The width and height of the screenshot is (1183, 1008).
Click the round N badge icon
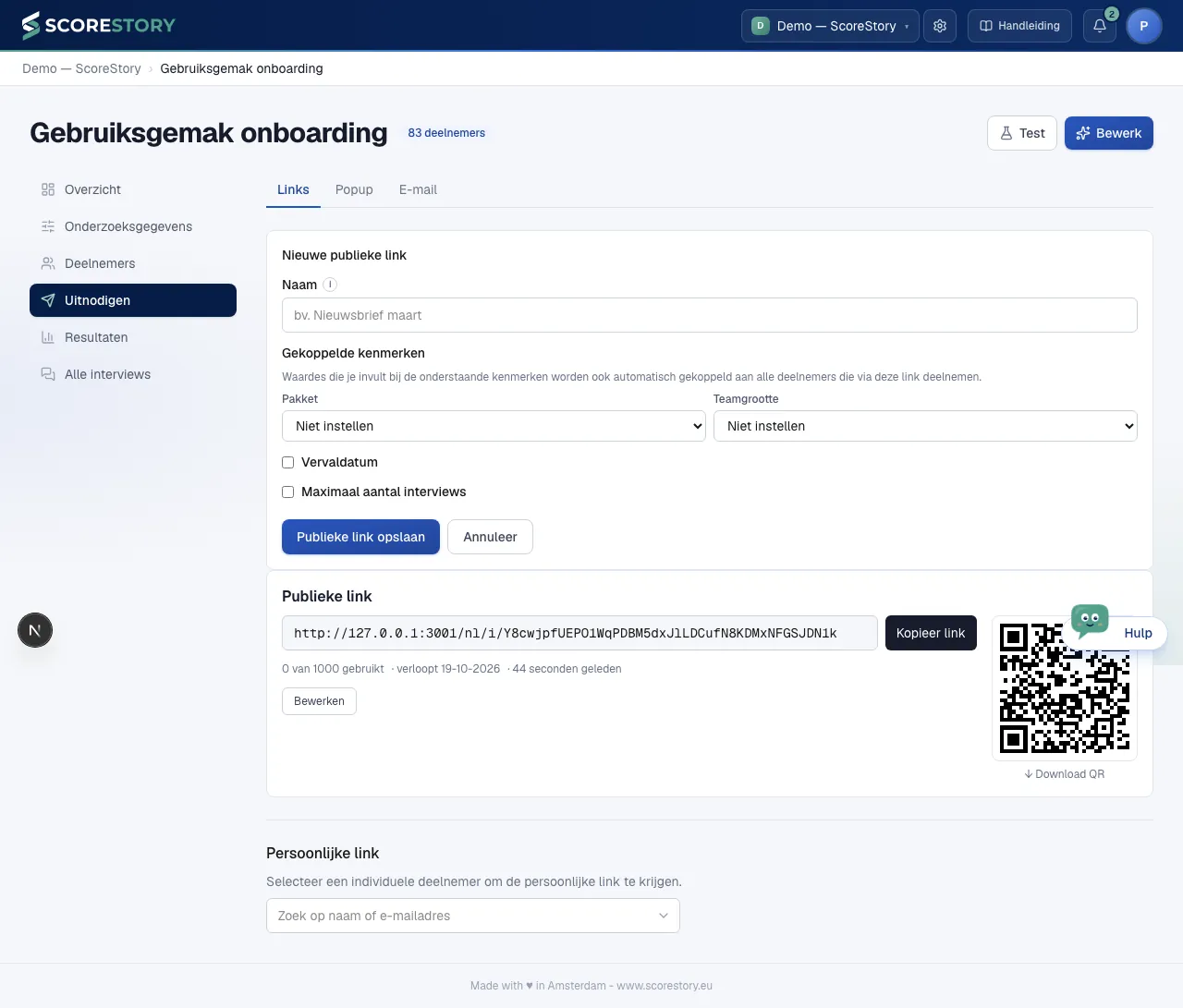point(35,631)
